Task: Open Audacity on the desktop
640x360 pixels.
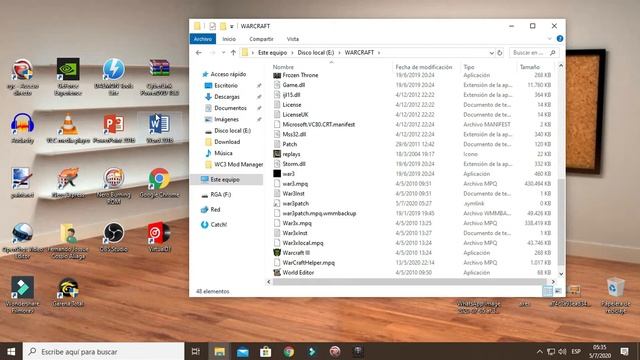Action: click(x=22, y=128)
